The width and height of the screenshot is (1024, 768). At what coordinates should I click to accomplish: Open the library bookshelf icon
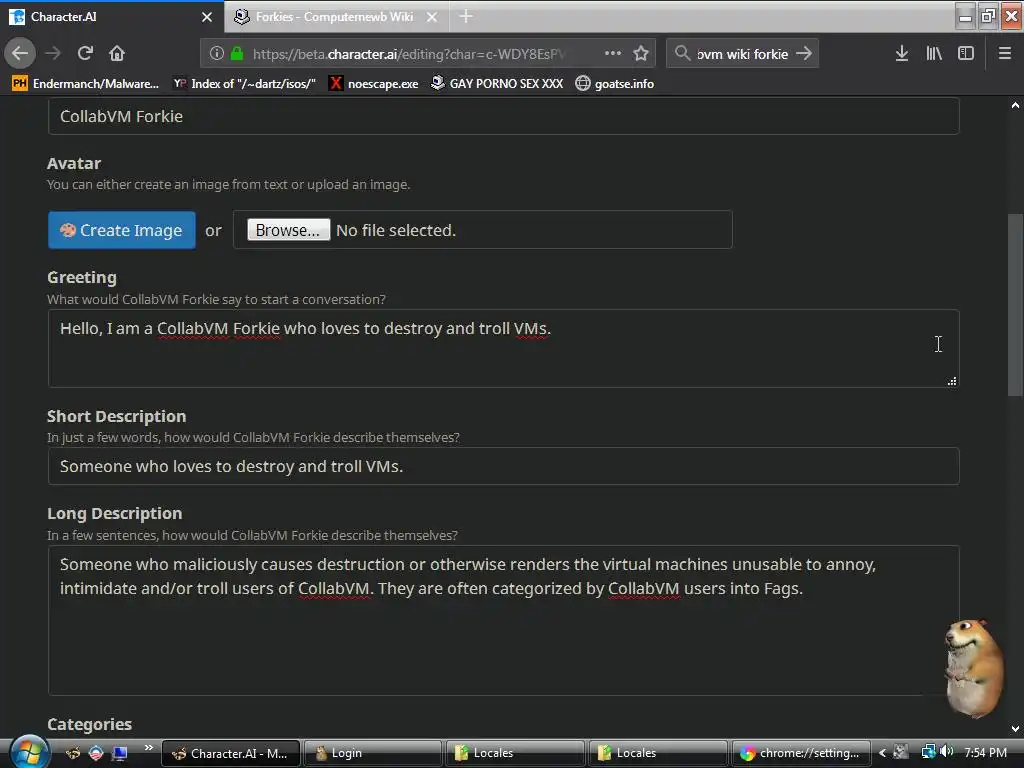click(x=934, y=54)
